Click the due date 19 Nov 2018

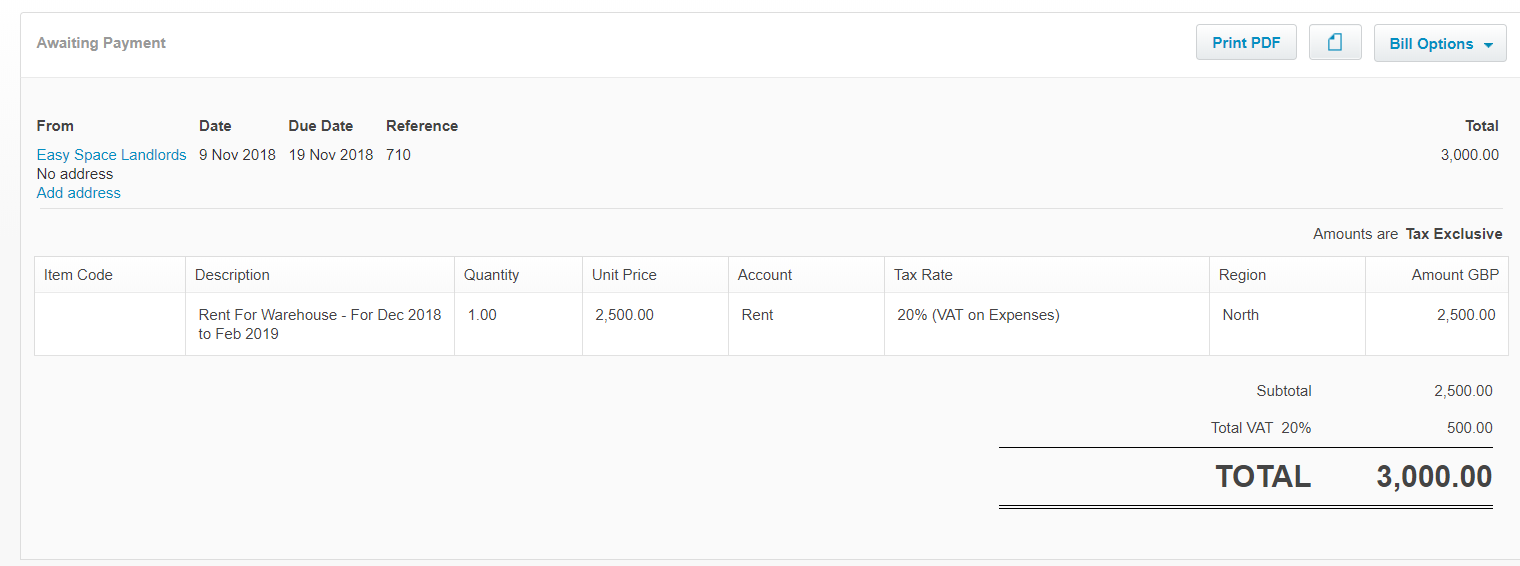(331, 155)
